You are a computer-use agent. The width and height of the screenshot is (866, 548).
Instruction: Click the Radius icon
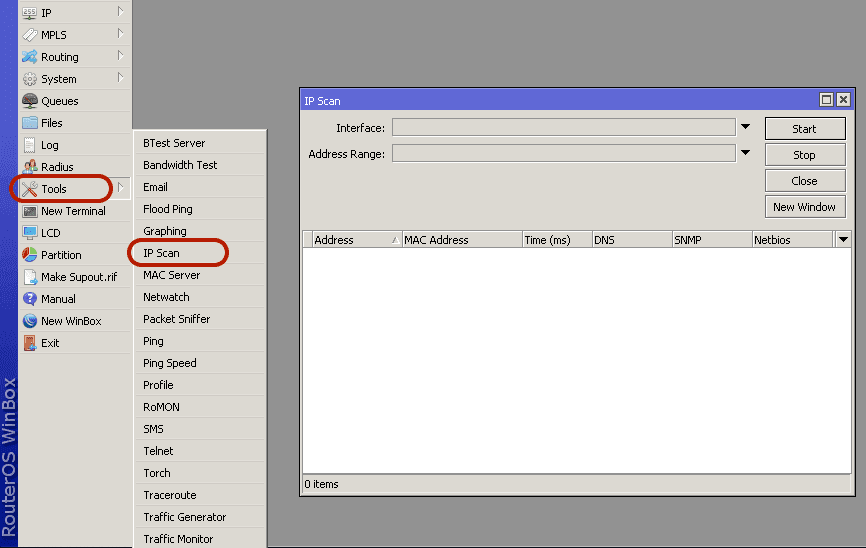29,167
